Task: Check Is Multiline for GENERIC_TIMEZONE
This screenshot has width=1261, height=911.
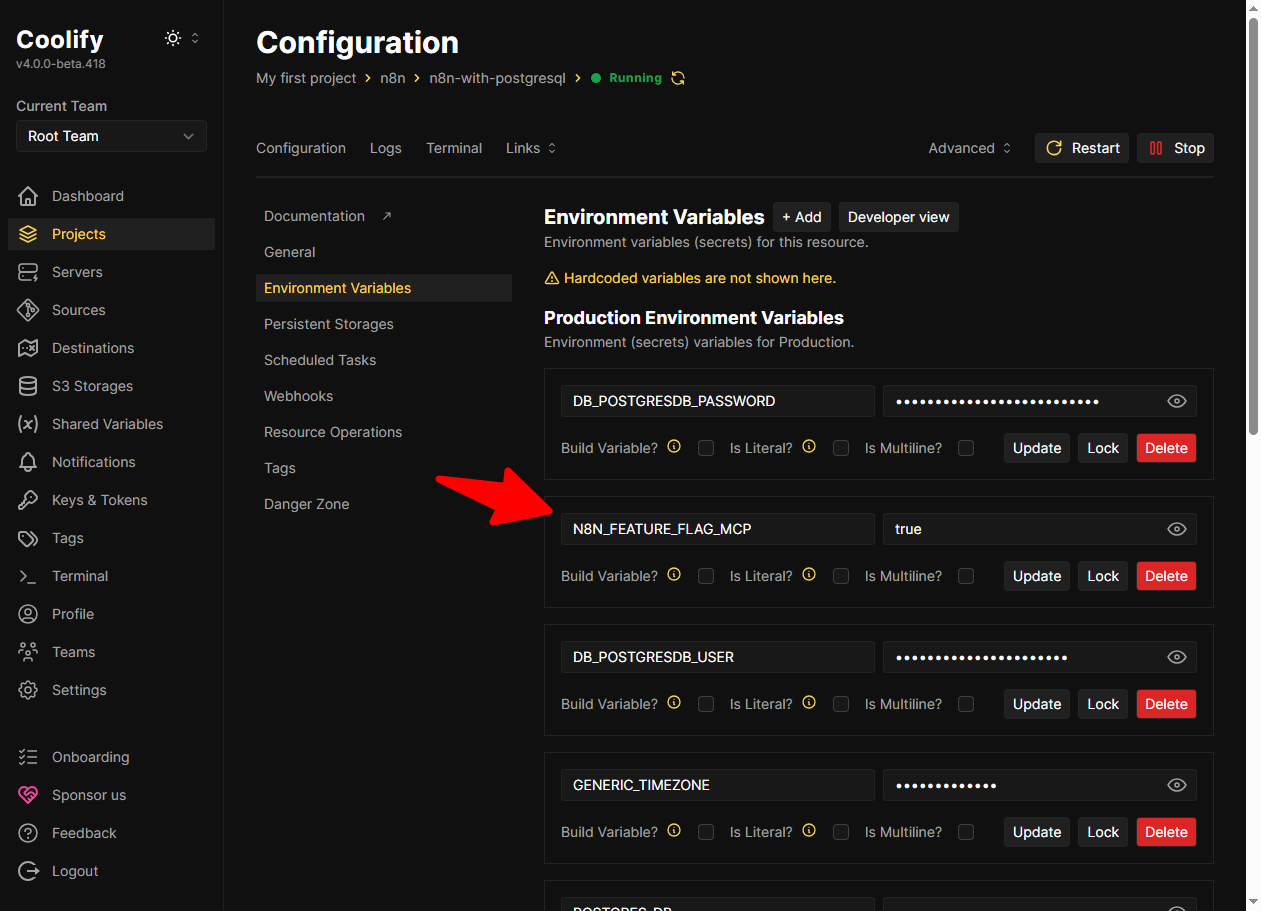Action: (x=966, y=832)
